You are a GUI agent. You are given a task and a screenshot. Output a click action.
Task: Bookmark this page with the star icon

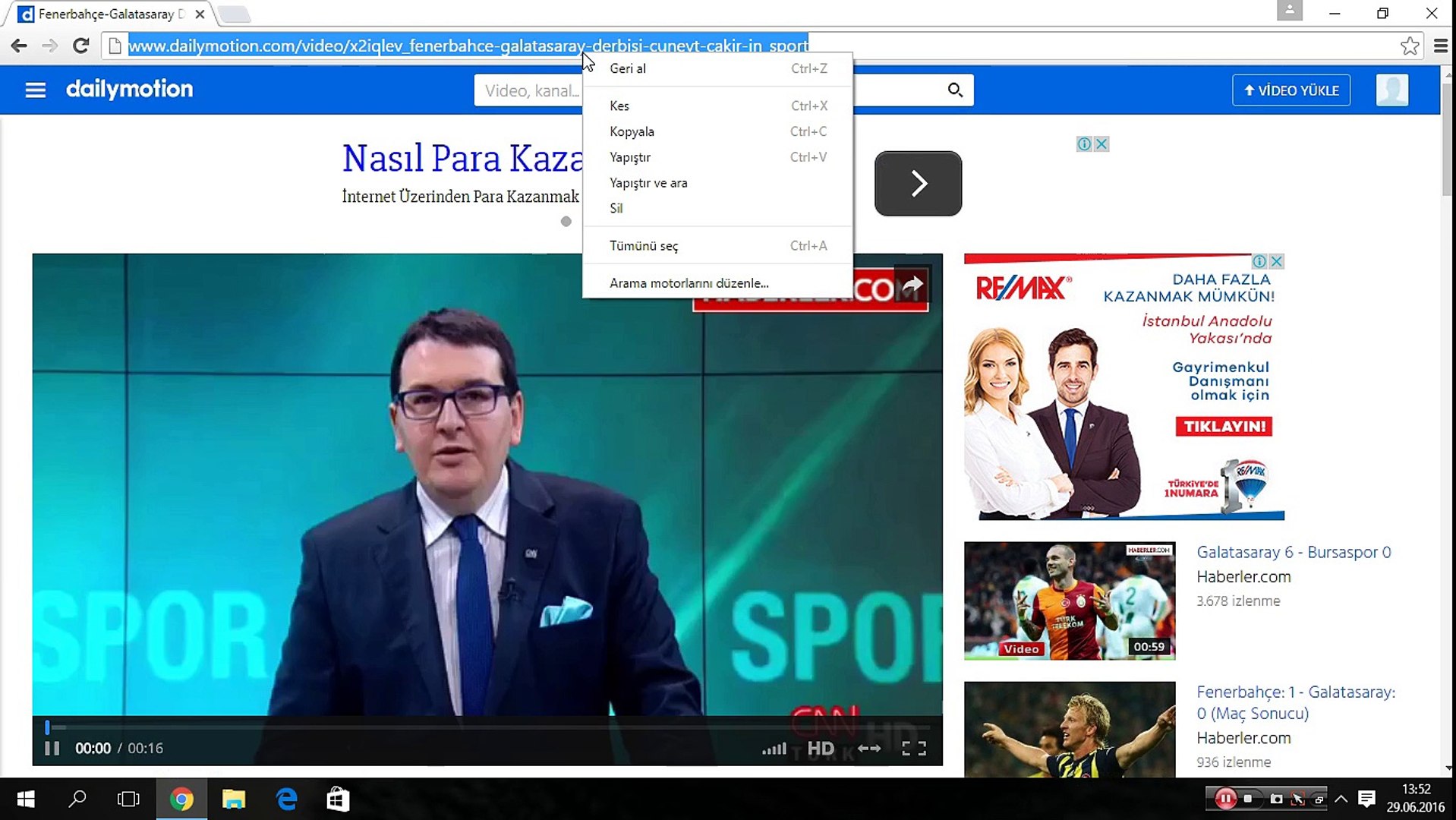[x=1410, y=46]
